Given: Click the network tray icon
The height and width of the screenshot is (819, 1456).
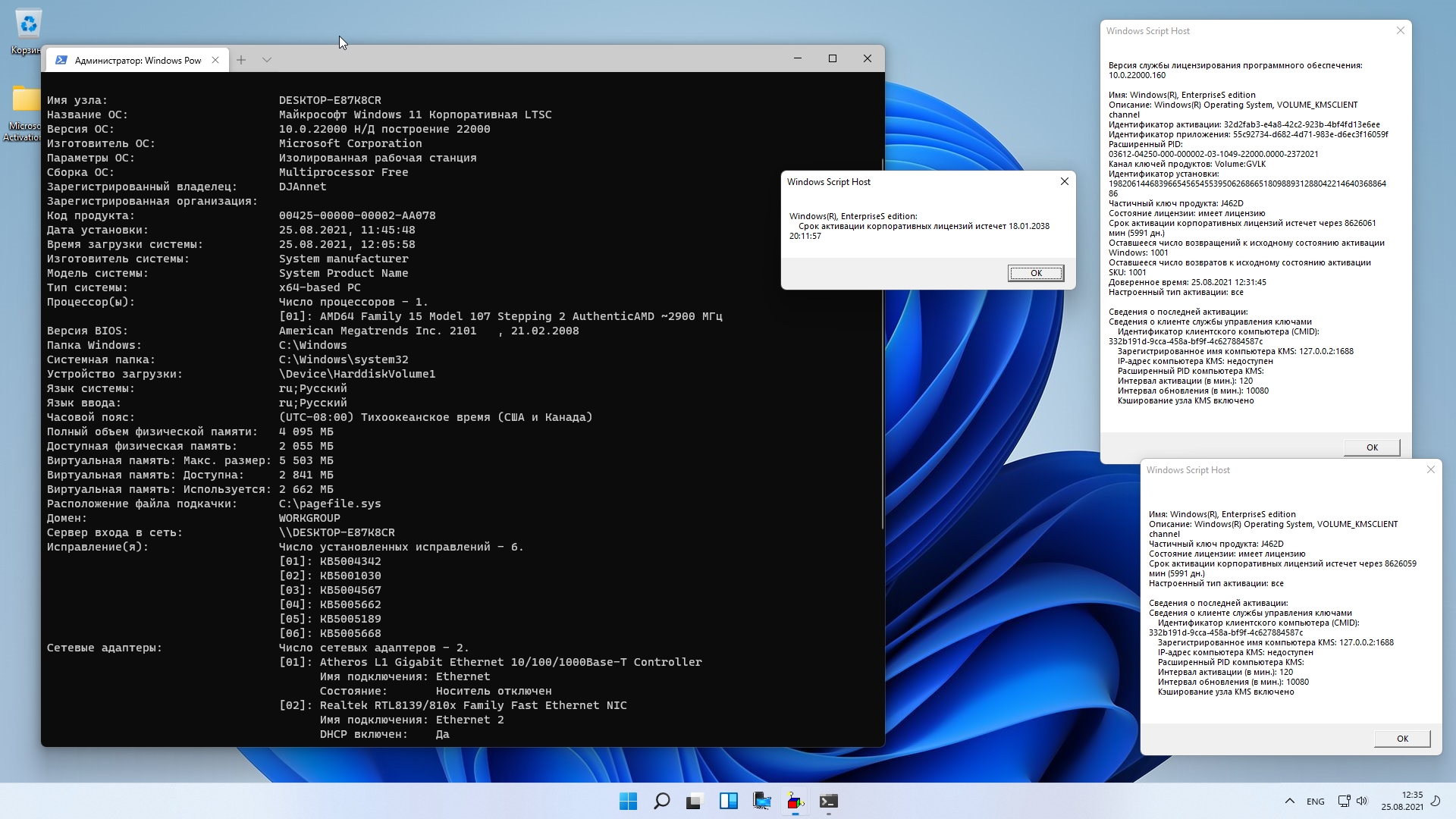Looking at the screenshot, I should tap(1344, 801).
